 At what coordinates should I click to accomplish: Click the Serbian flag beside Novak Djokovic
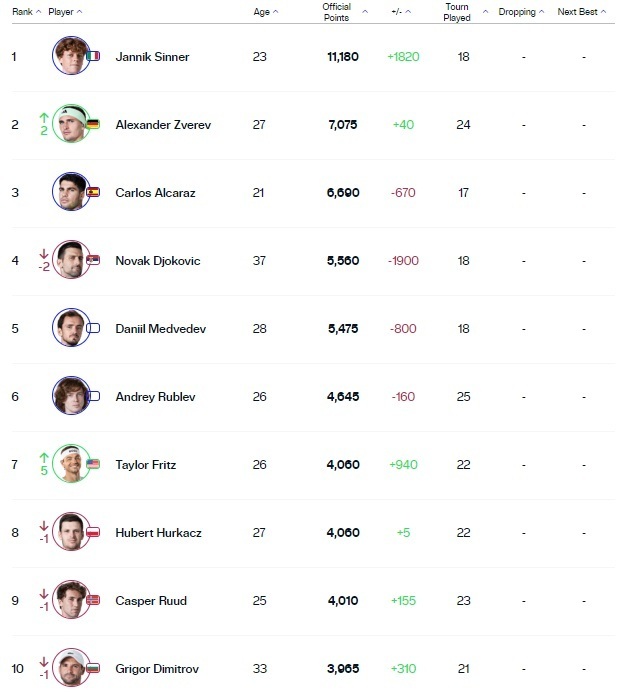tap(93, 260)
